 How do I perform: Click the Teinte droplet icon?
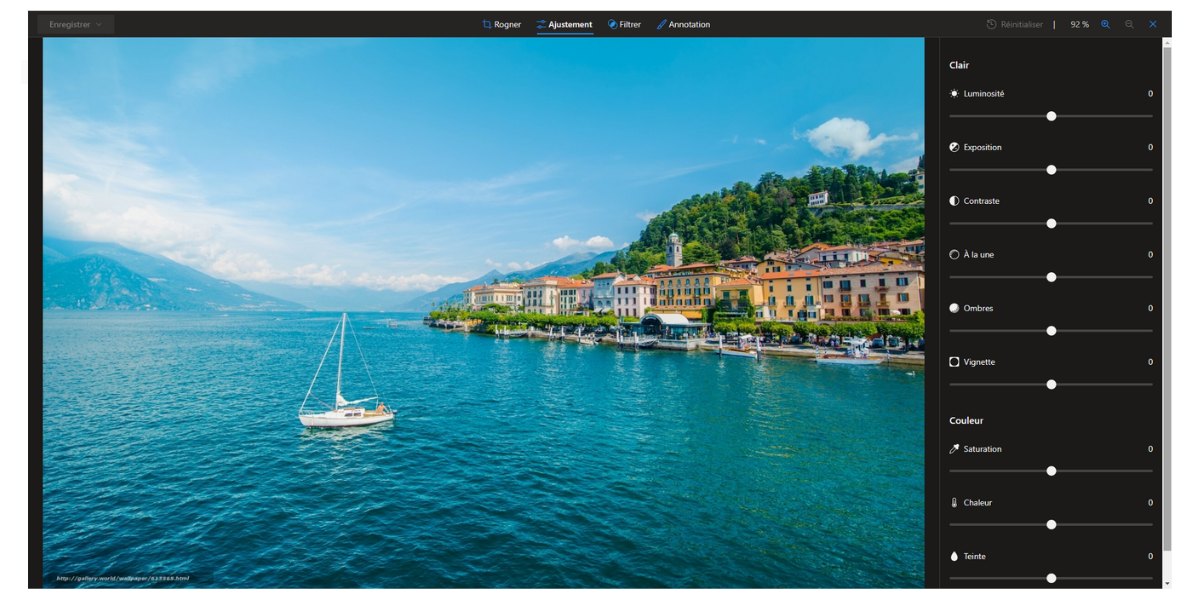pyautogui.click(x=954, y=556)
